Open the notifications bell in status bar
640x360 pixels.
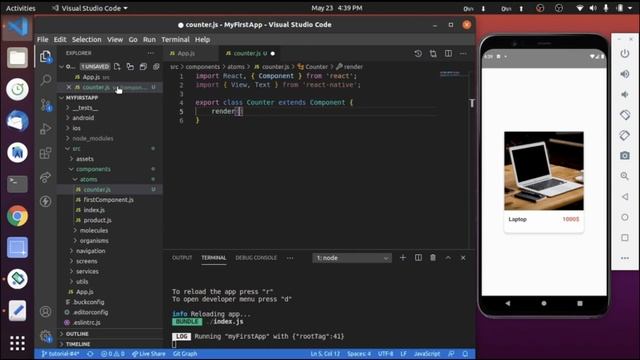coord(465,354)
